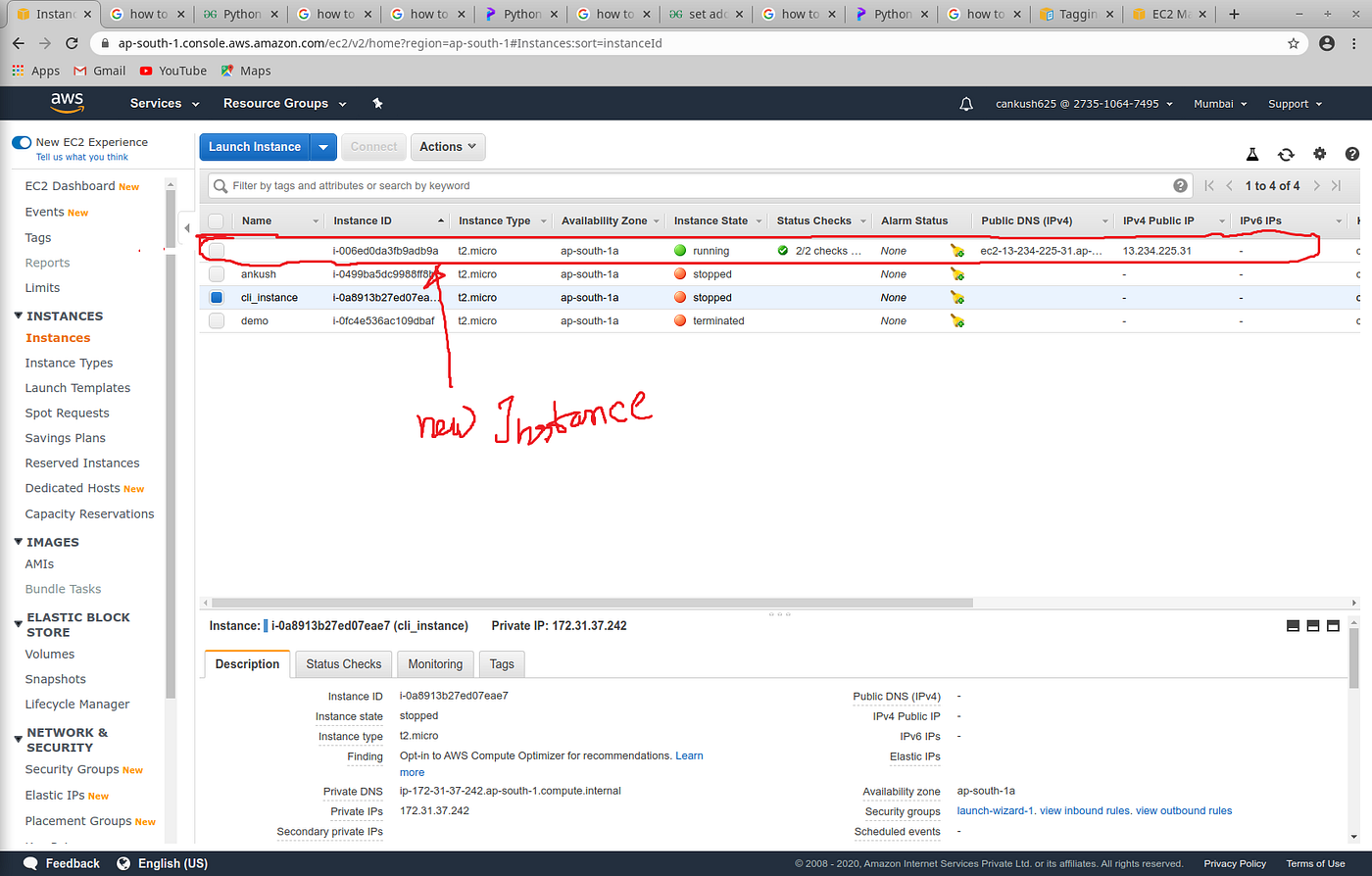Collapse the ELASTIC BLOCK STORE section
Screen dimensions: 1372x876
[x=19, y=624]
